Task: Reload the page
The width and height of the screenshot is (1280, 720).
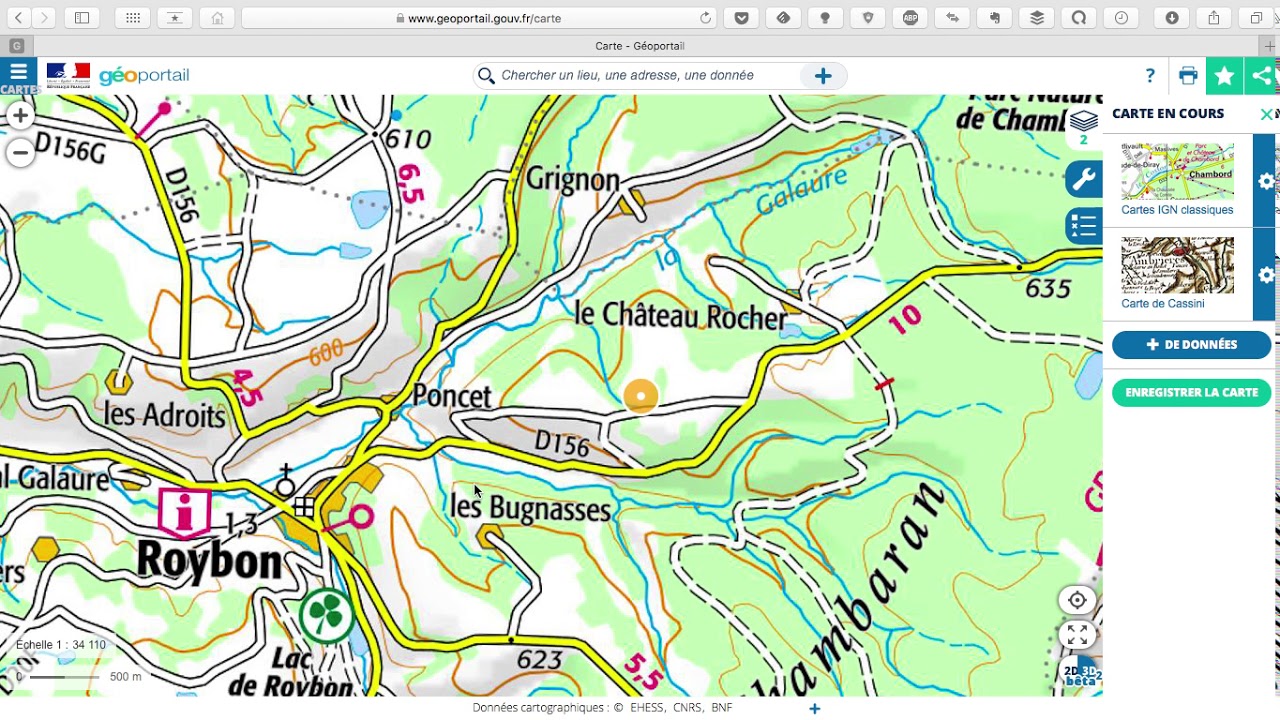Action: 705,18
